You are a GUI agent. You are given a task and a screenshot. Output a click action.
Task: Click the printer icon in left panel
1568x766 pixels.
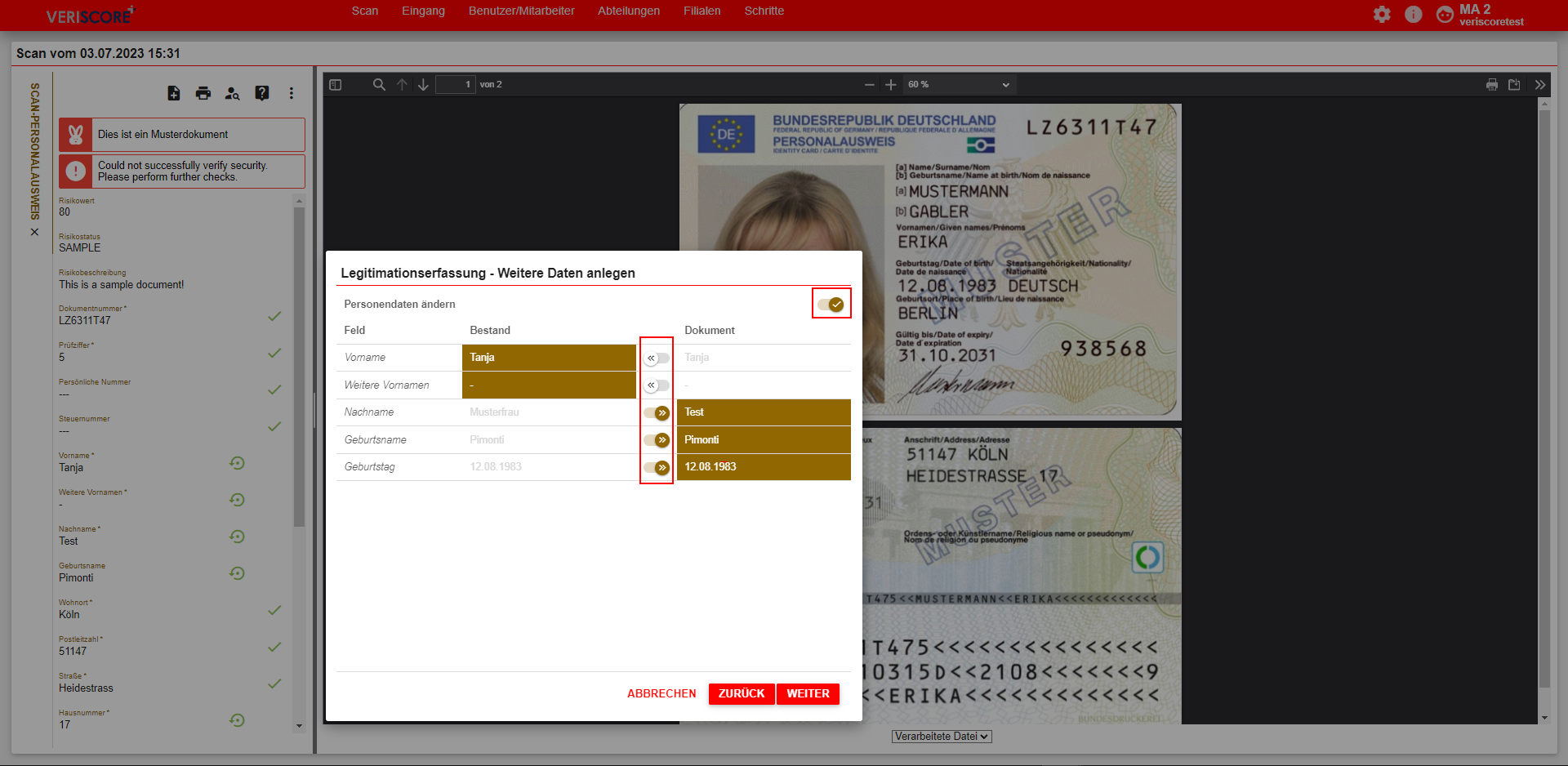click(x=203, y=93)
